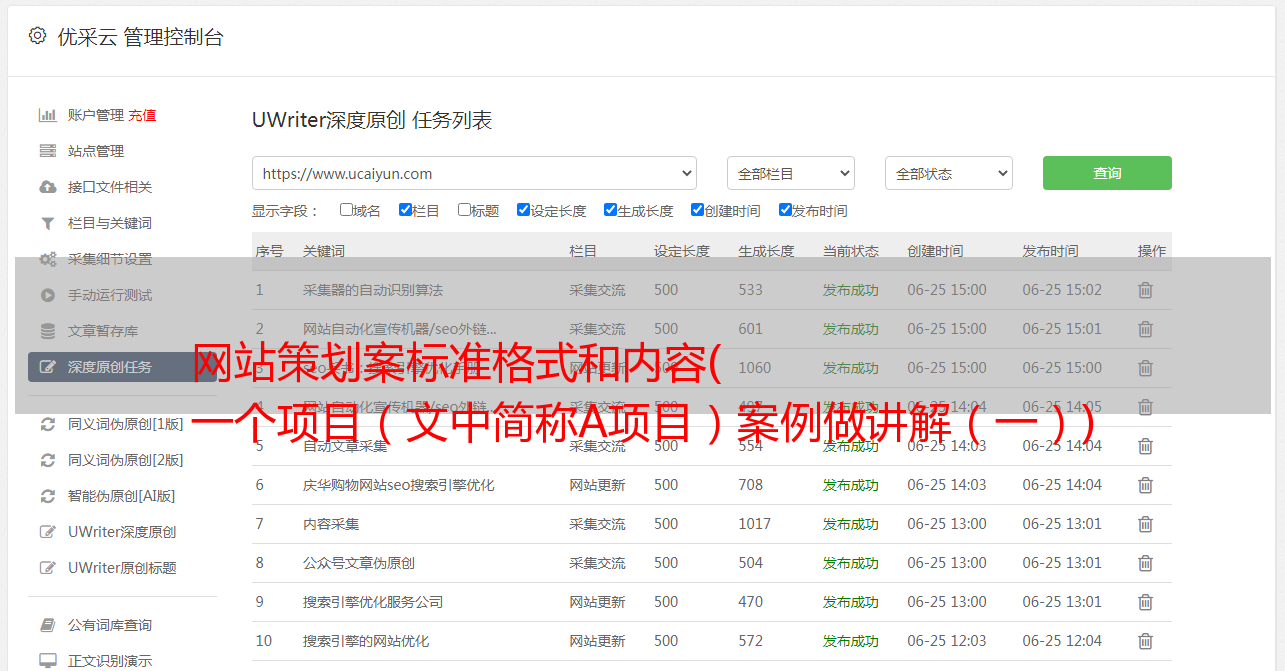Open UWriter原创标题 sidebar item
This screenshot has width=1285, height=671.
coord(122,568)
